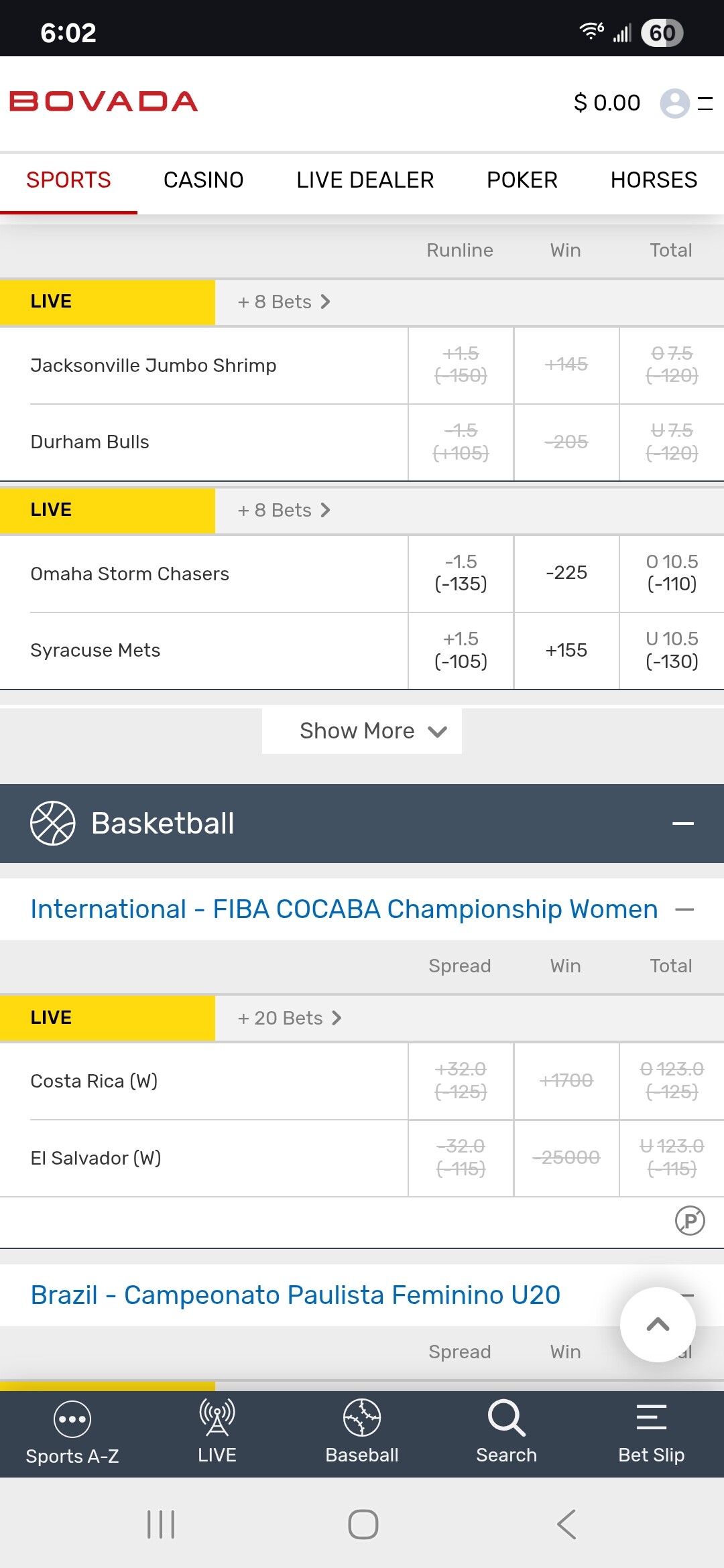Tap the parlay P icon
Screen dimensions: 724x1568
(690, 1220)
